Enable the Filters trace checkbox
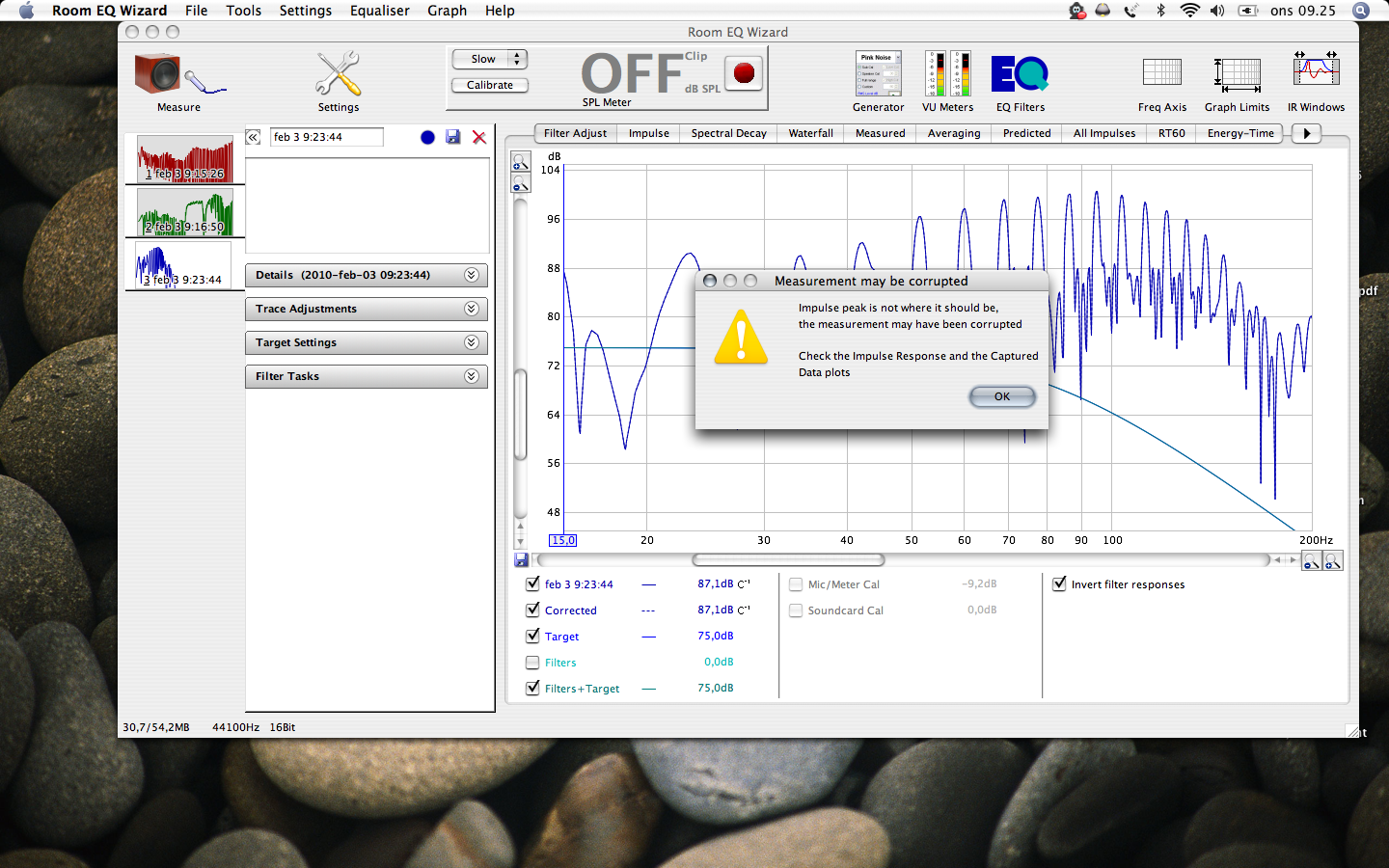 coord(532,663)
